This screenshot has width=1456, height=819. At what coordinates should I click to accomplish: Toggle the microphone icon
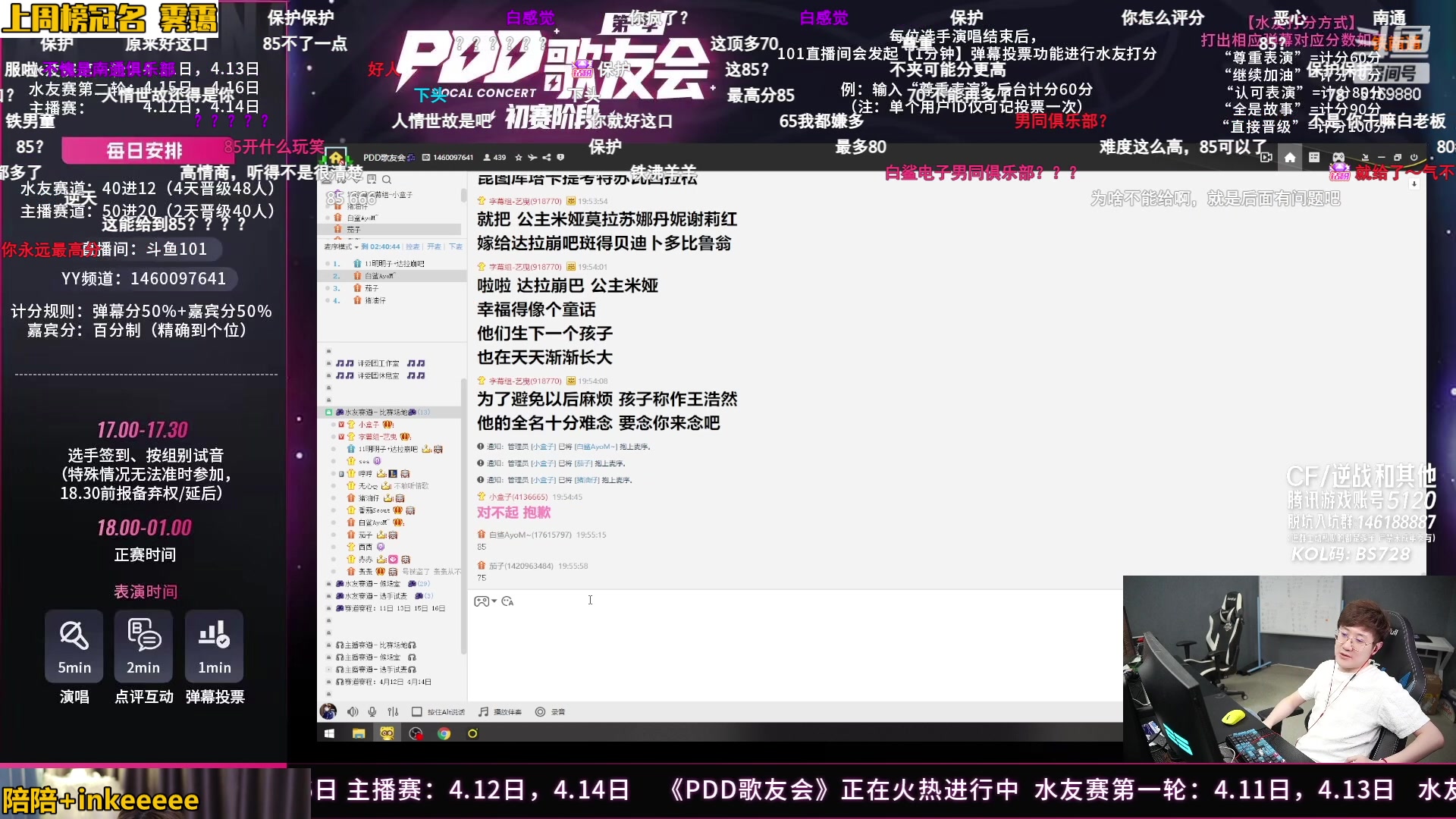click(372, 712)
